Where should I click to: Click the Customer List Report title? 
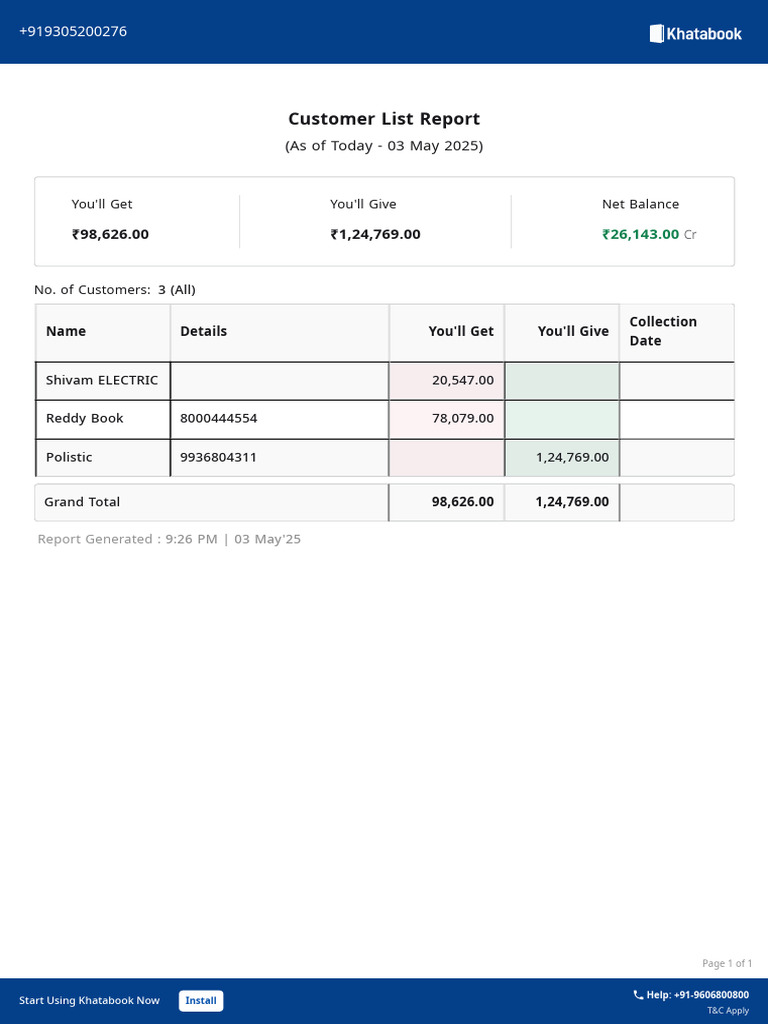[x=384, y=119]
